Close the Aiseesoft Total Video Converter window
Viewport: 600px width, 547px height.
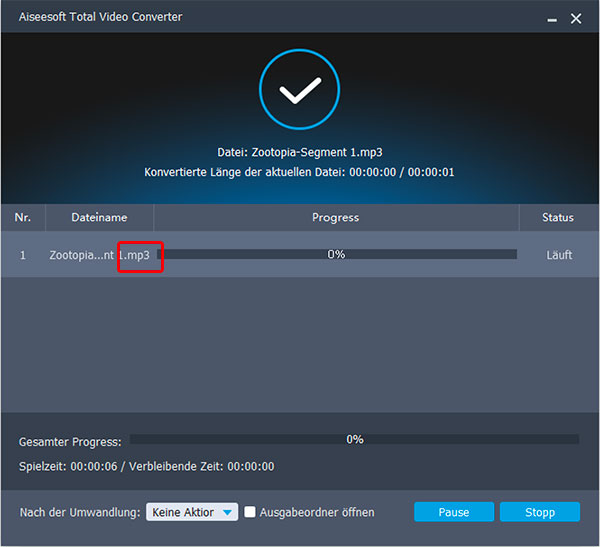coord(576,18)
